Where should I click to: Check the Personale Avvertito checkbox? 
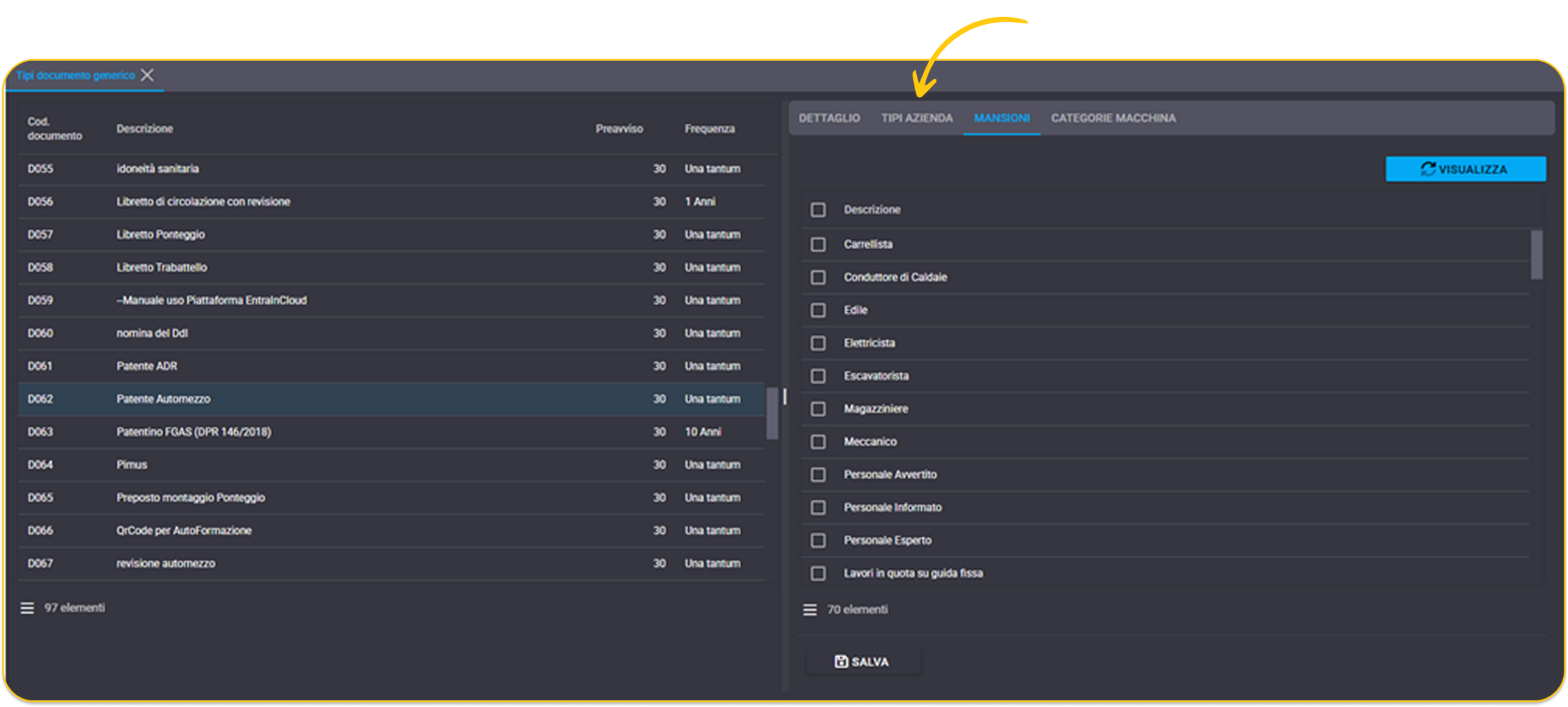[818, 475]
